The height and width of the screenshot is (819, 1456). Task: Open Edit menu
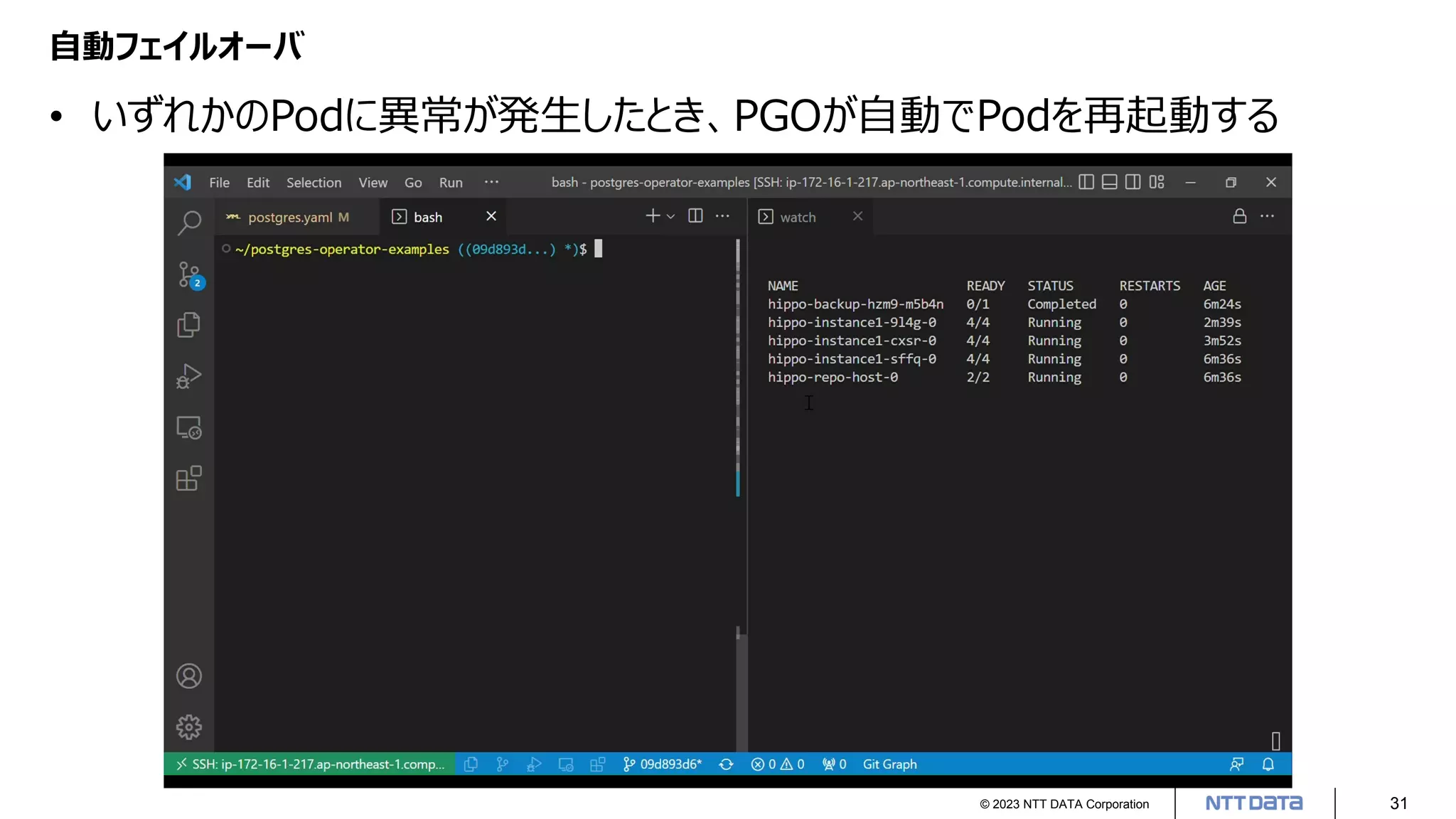point(258,183)
